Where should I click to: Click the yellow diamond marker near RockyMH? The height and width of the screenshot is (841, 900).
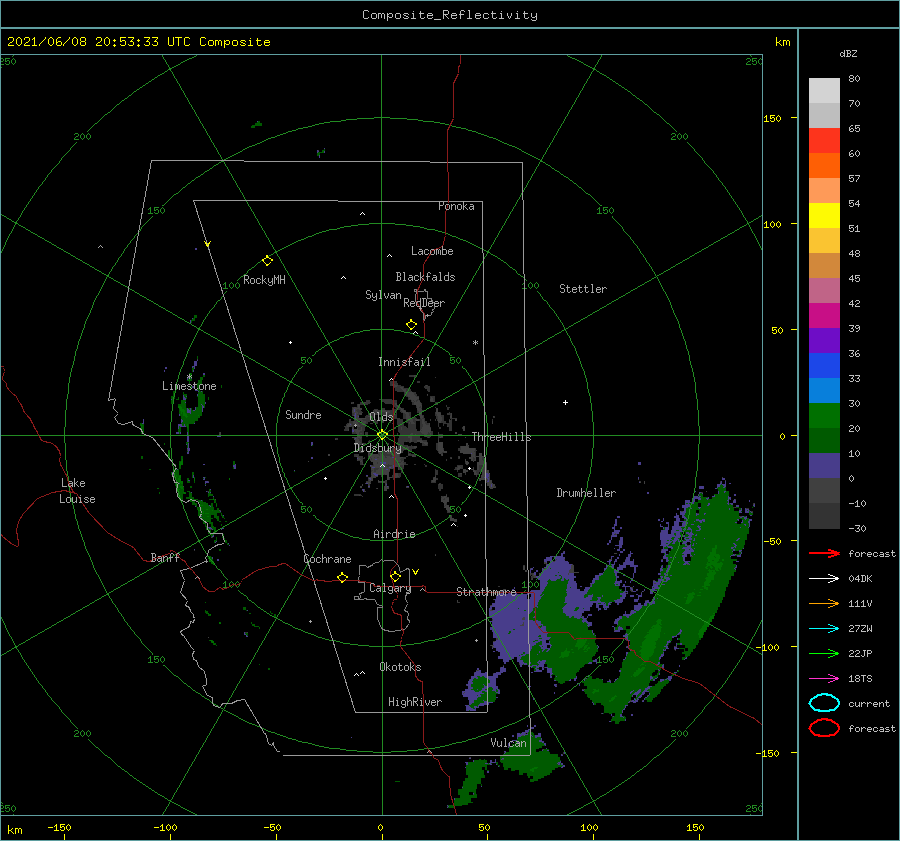pyautogui.click(x=267, y=261)
